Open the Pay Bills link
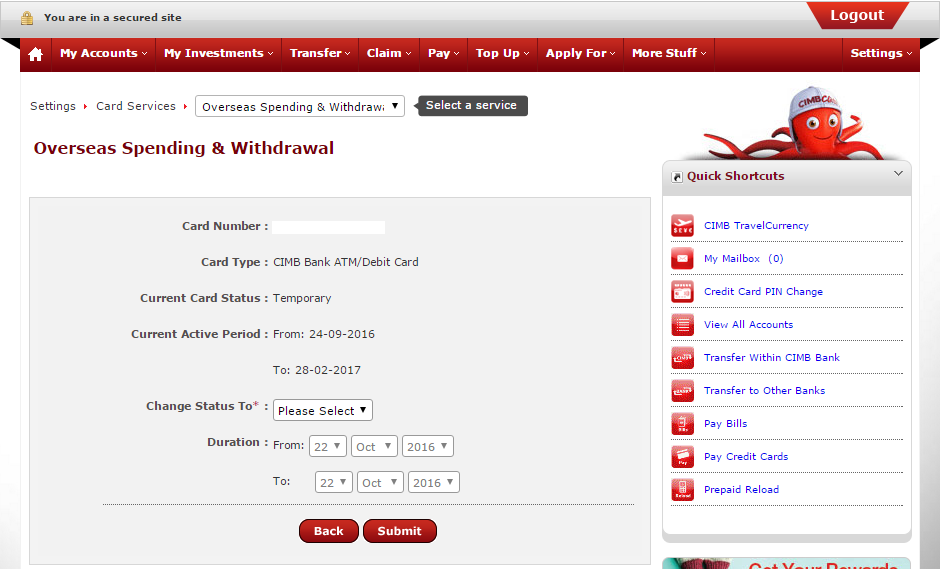940x569 pixels. coord(725,423)
